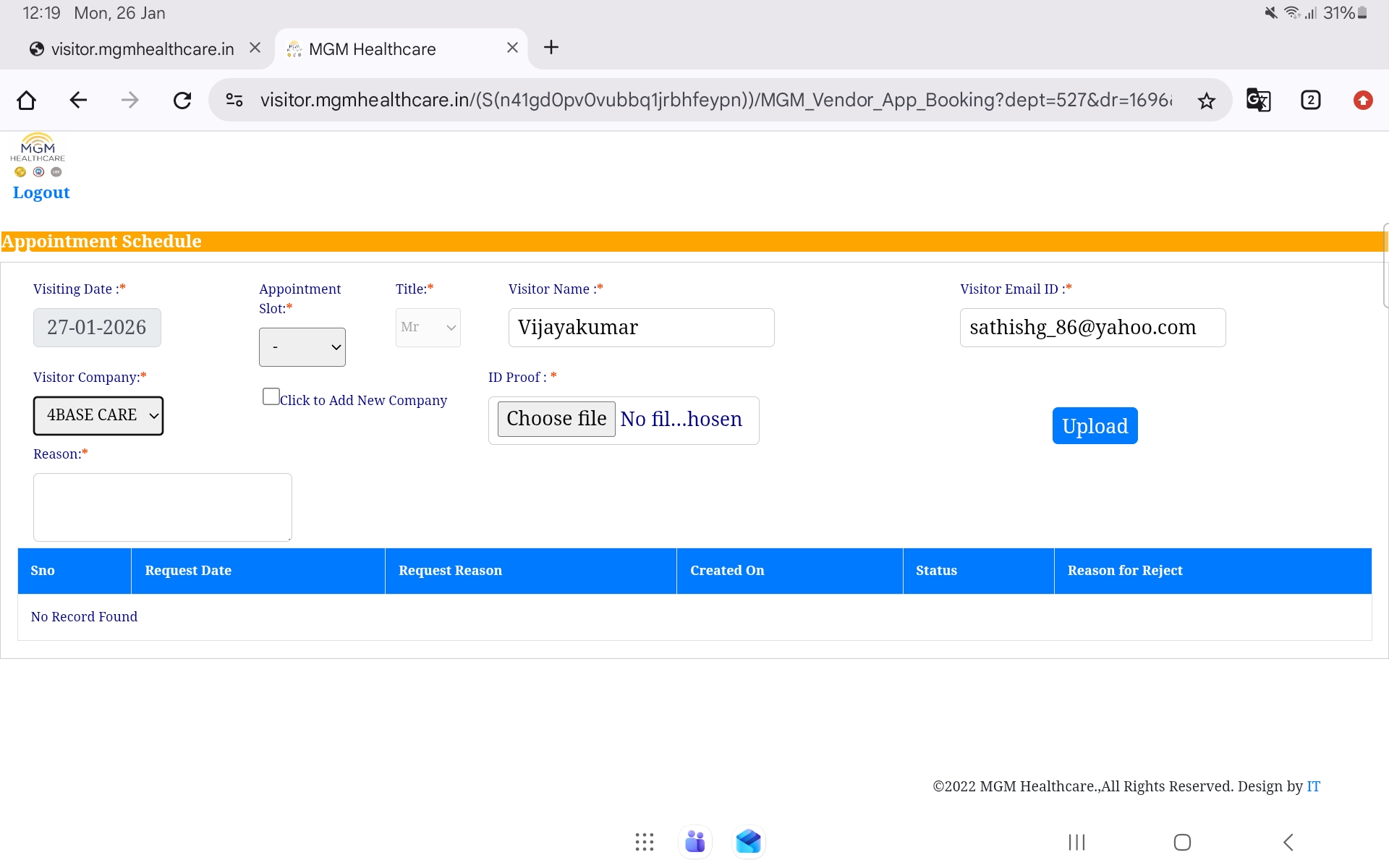1389x868 pixels.
Task: Close the MGM Healthcare tab
Action: tap(512, 48)
